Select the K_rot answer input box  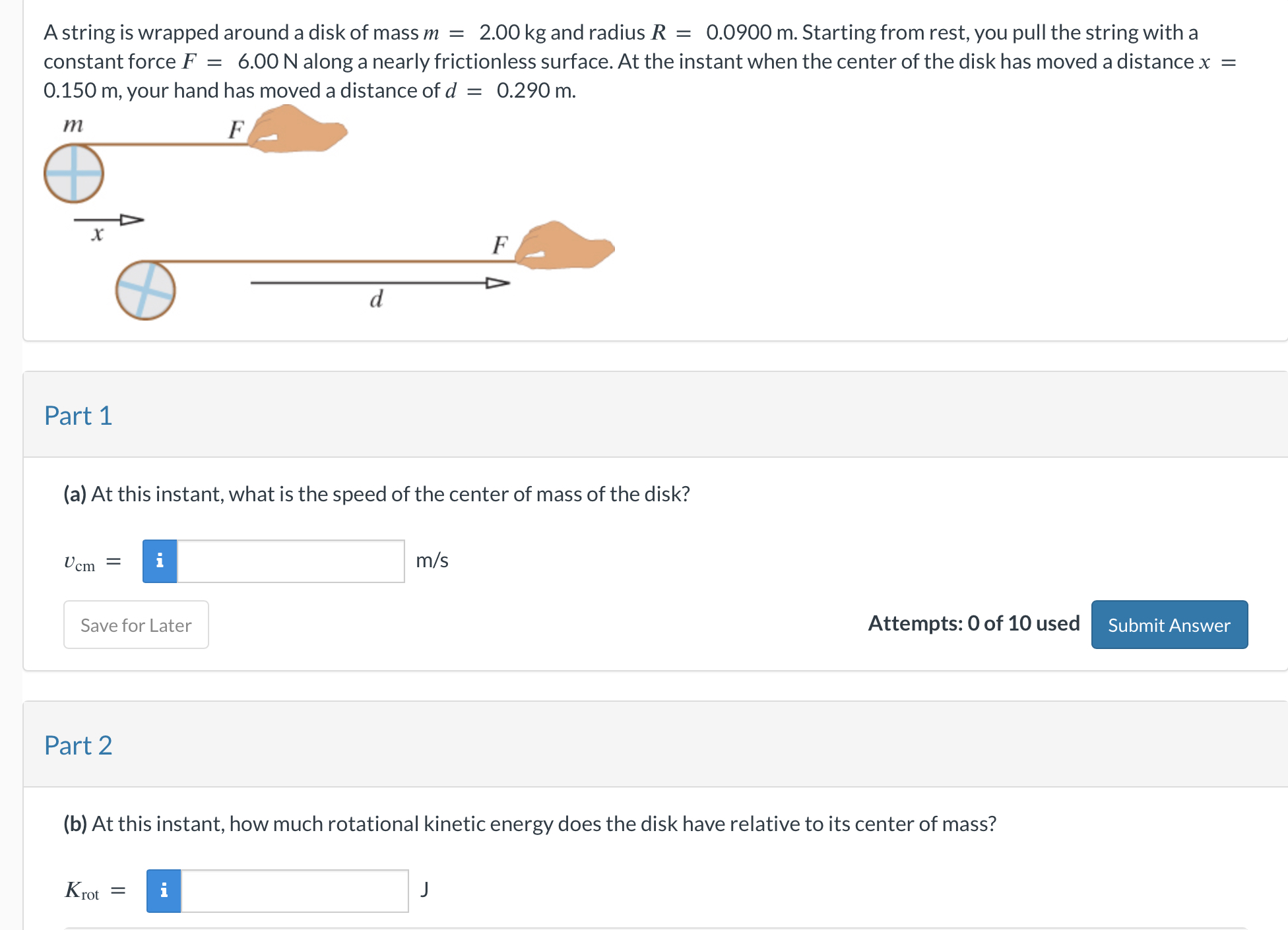pos(294,890)
